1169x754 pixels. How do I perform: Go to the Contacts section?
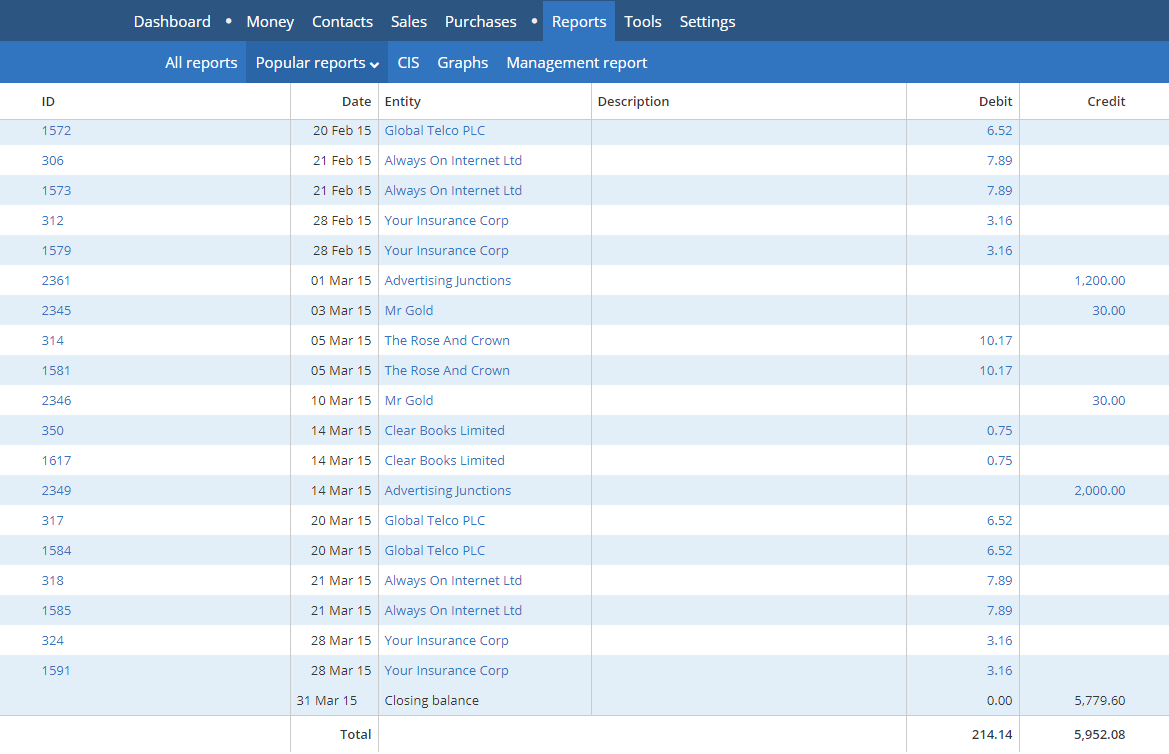point(342,22)
